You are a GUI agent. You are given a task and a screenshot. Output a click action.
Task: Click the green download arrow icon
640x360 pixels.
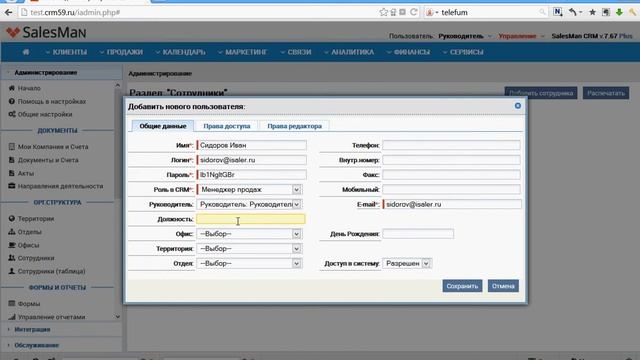coord(619,12)
